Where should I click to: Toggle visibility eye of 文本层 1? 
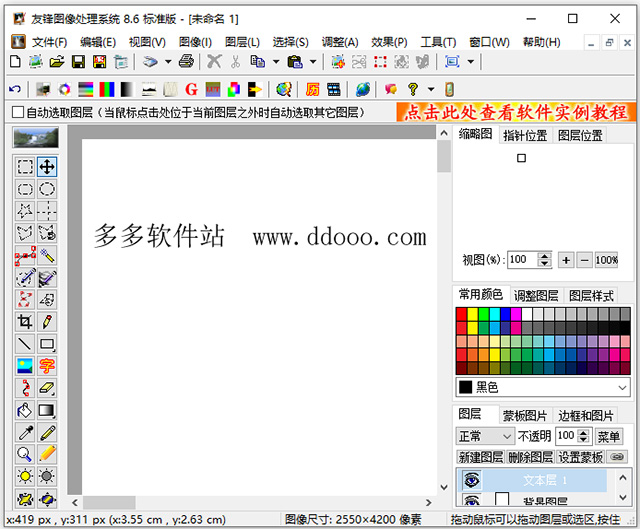[471, 480]
